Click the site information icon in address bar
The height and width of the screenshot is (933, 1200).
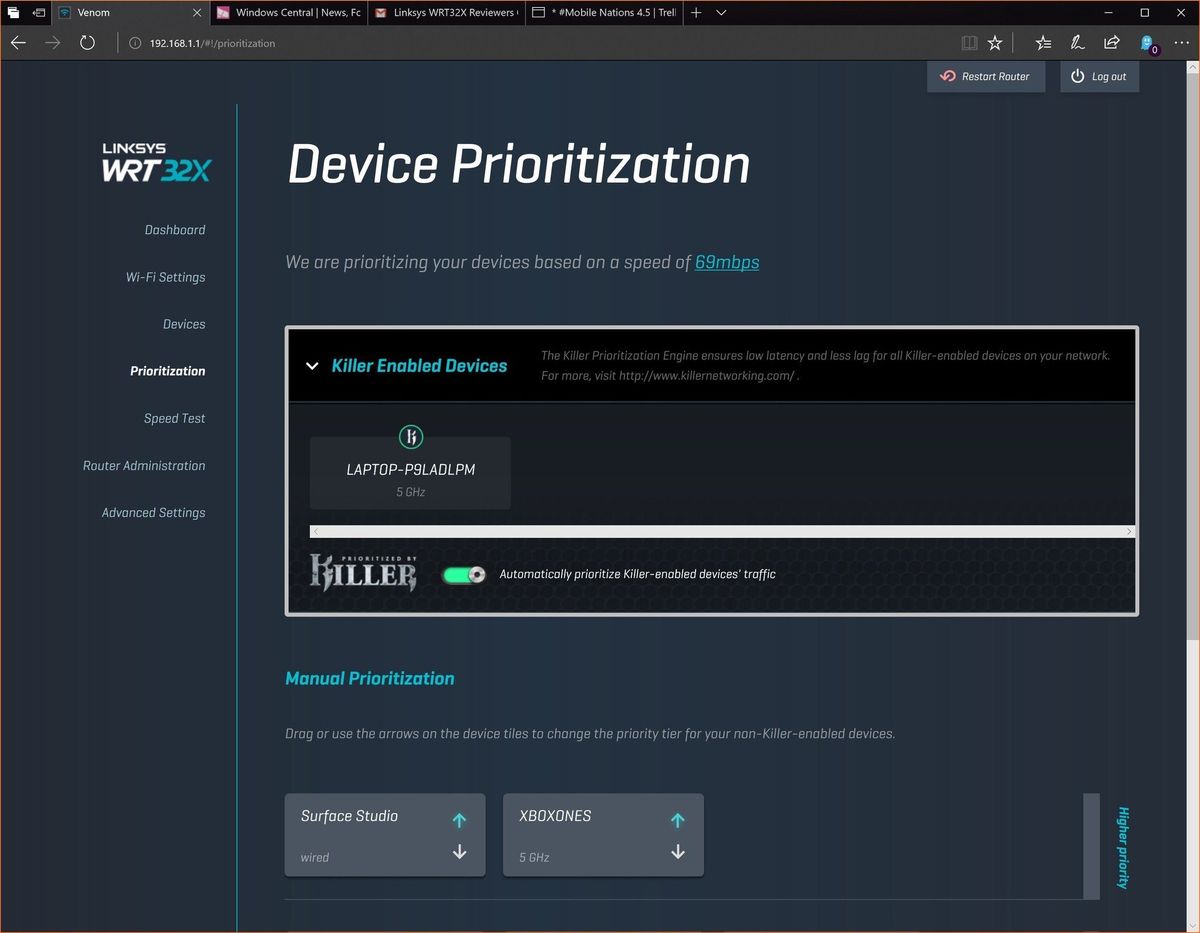point(136,43)
